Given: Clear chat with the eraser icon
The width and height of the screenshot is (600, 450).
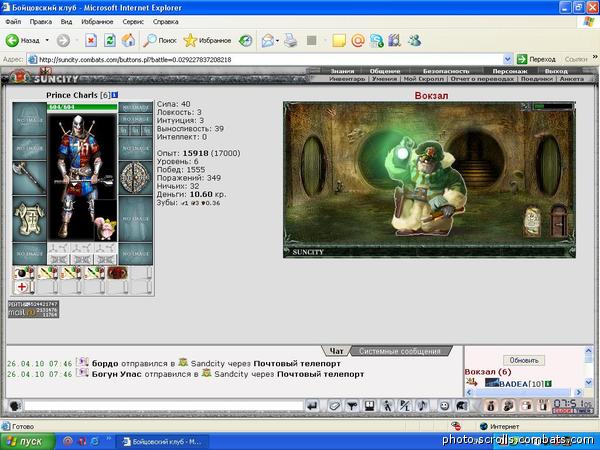Looking at the screenshot, I should click(x=334, y=406).
